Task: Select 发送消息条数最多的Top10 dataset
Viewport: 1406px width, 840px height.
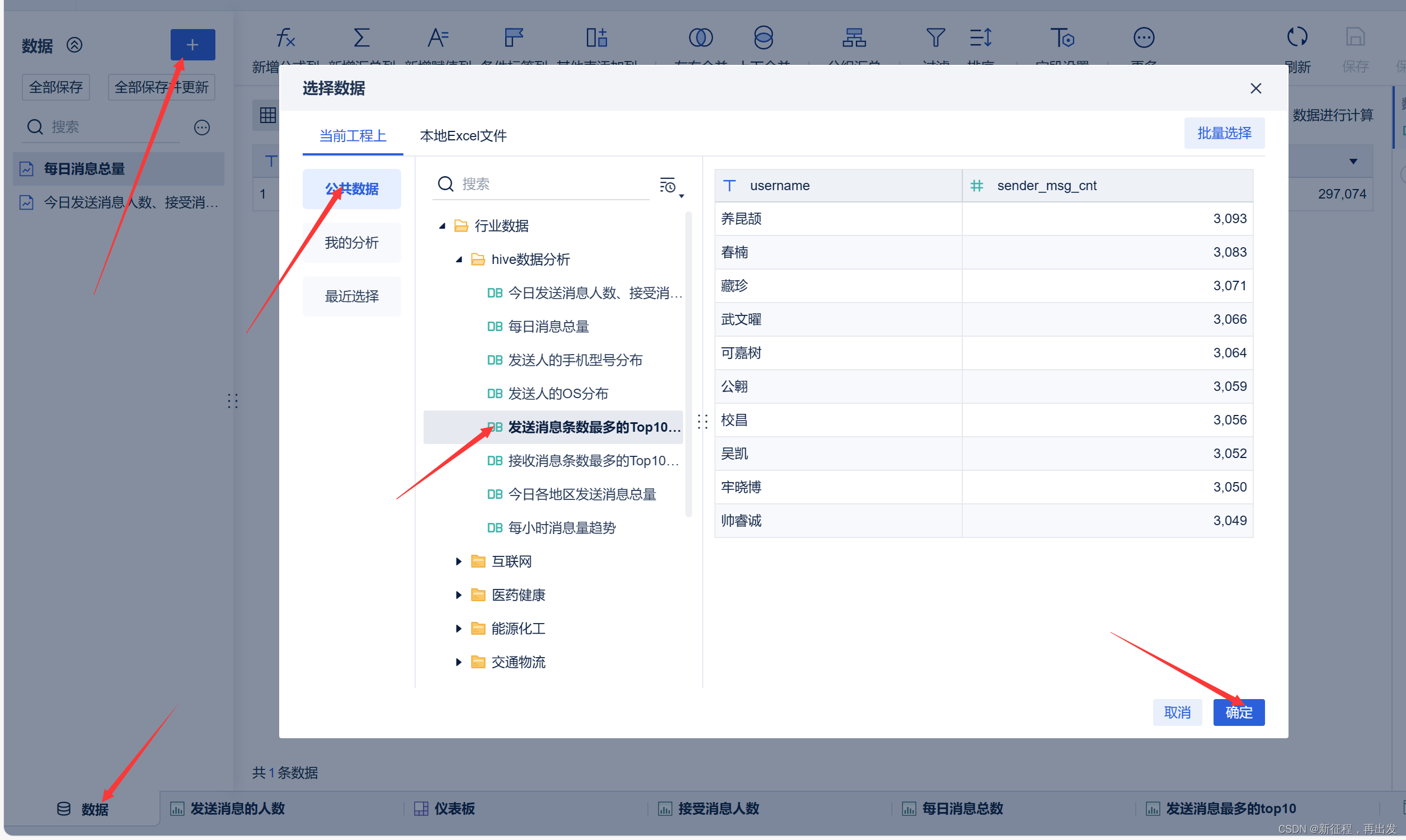Action: (553, 427)
